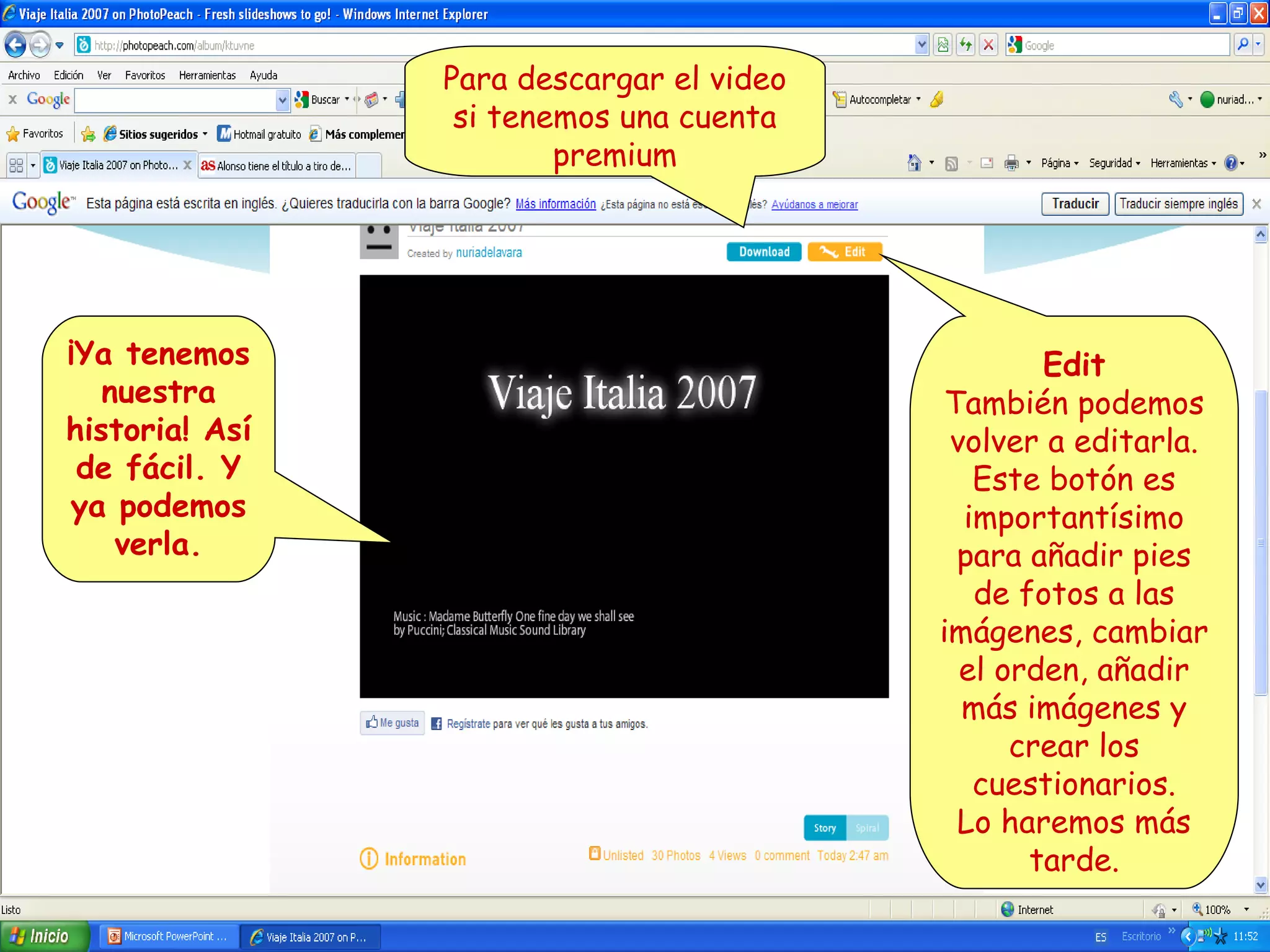This screenshot has width=1270, height=952.
Task: Click Traducir siempre inglés button
Action: (x=1178, y=204)
